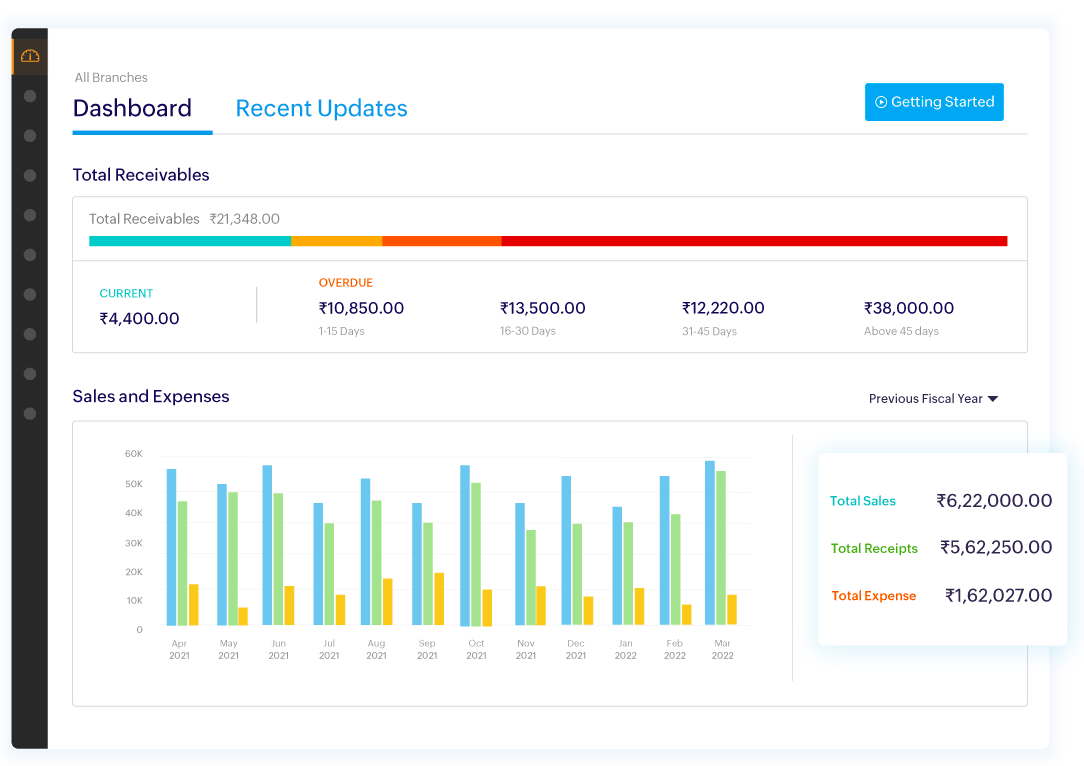
Task: Click the second circular sidebar navigation icon
Action: coord(30,135)
